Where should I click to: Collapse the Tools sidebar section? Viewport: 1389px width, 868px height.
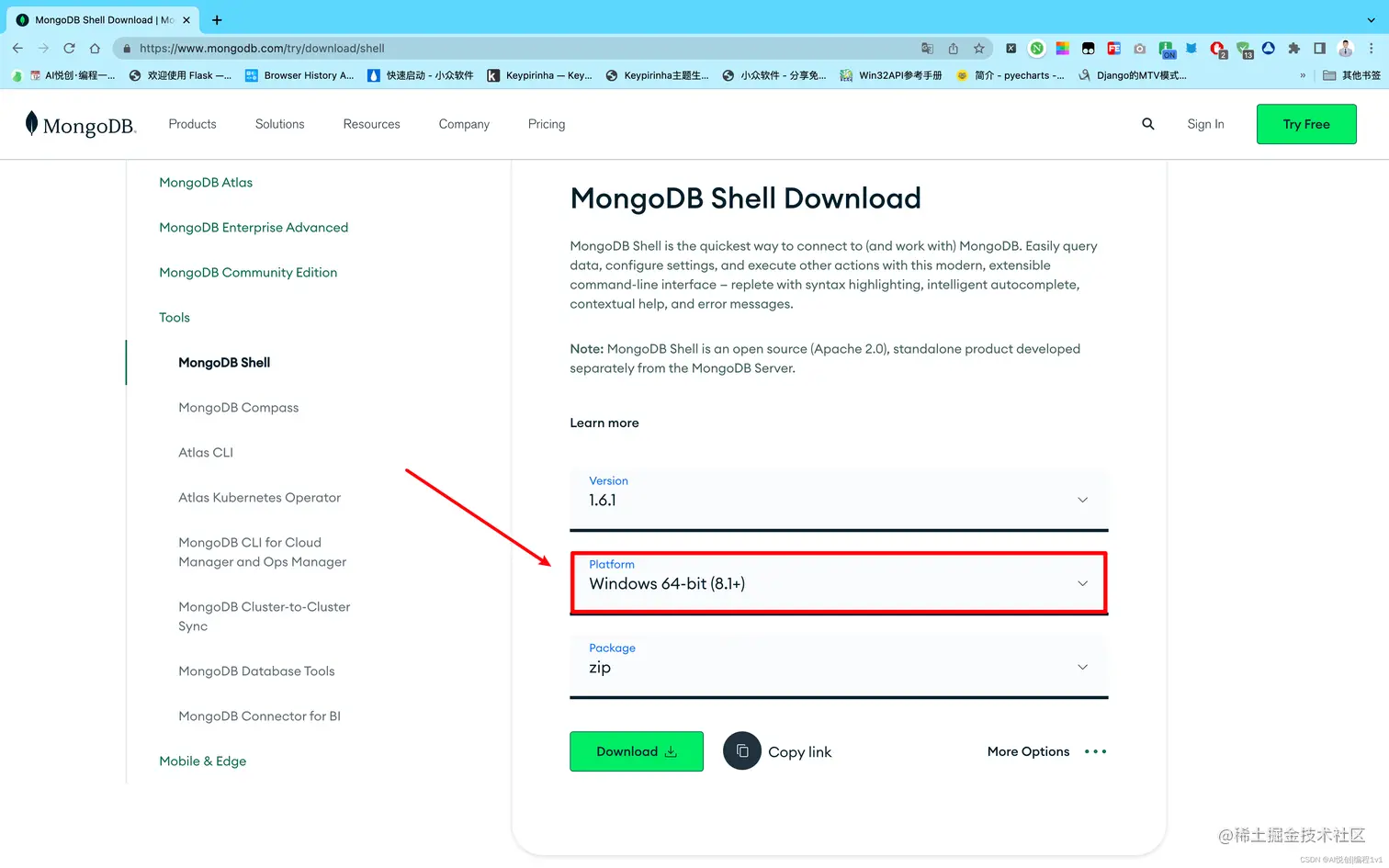(x=175, y=317)
